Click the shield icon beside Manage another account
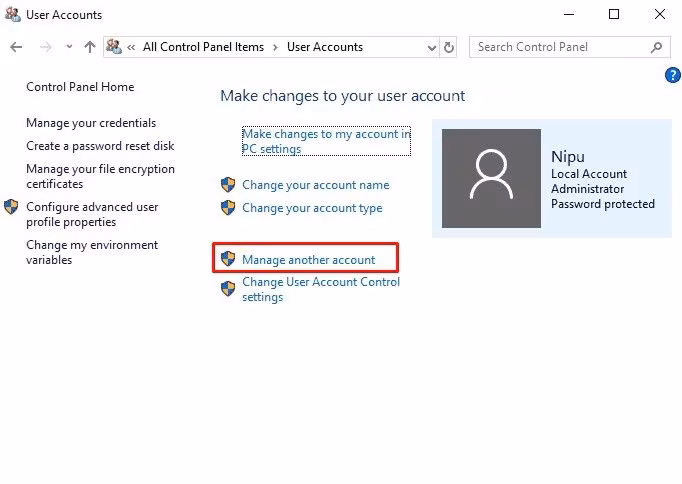The image size is (682, 484). (228, 260)
